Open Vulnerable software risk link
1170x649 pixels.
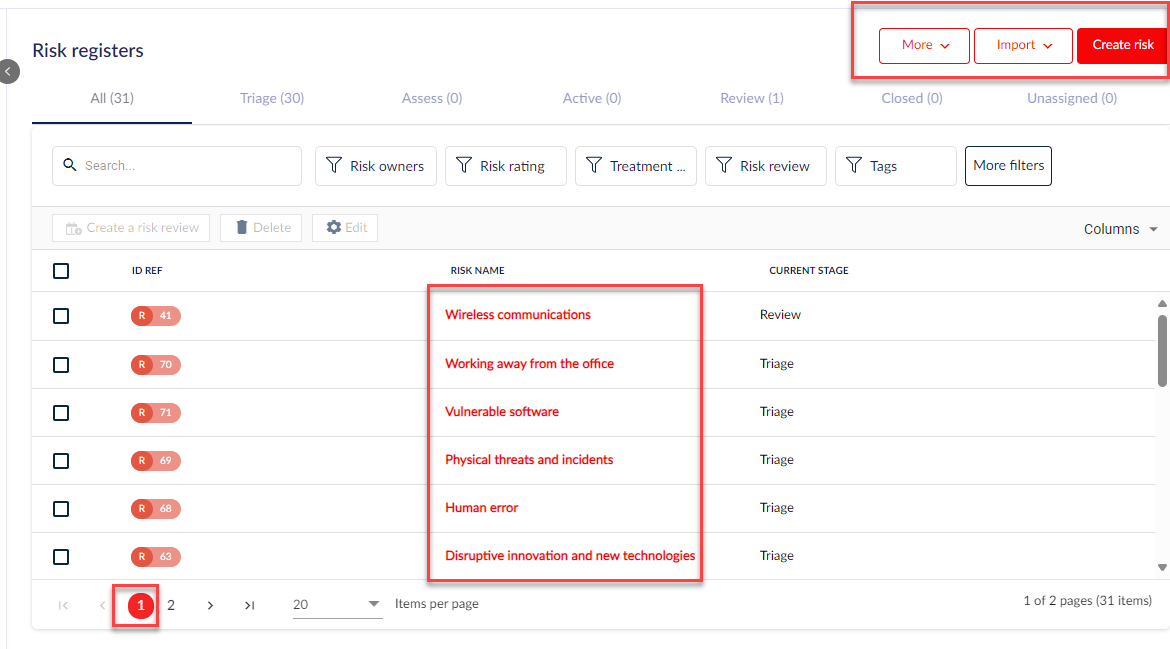point(501,412)
